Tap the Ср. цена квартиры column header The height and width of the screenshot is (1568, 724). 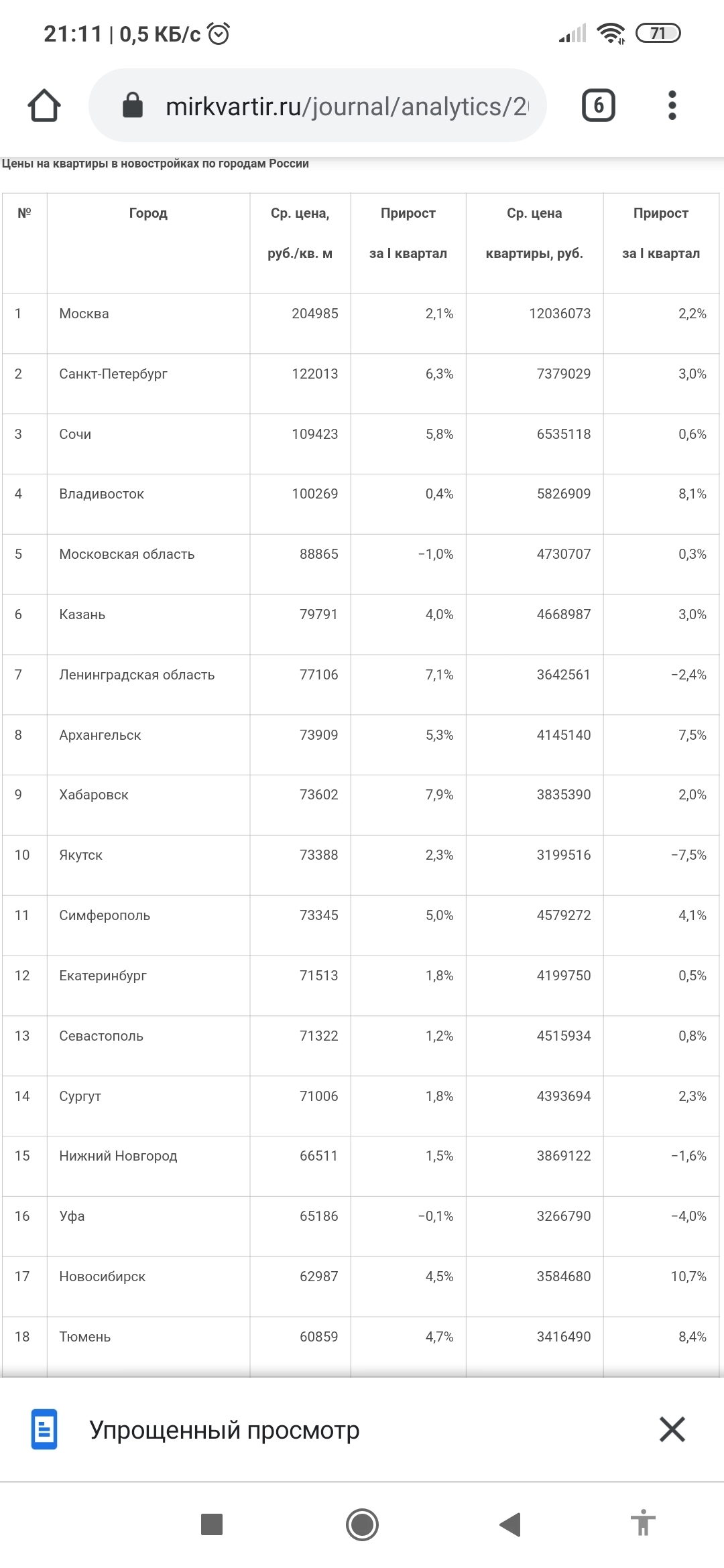(x=534, y=233)
